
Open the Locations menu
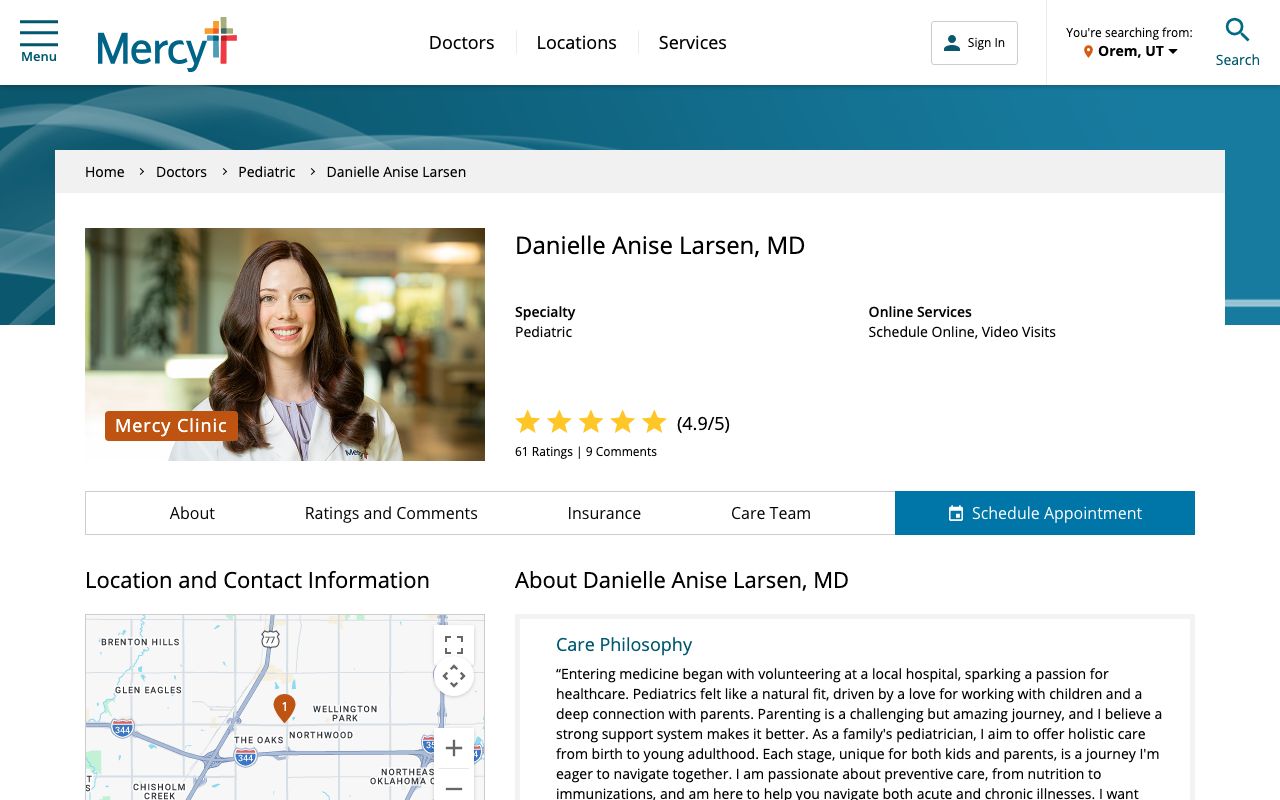pos(576,42)
